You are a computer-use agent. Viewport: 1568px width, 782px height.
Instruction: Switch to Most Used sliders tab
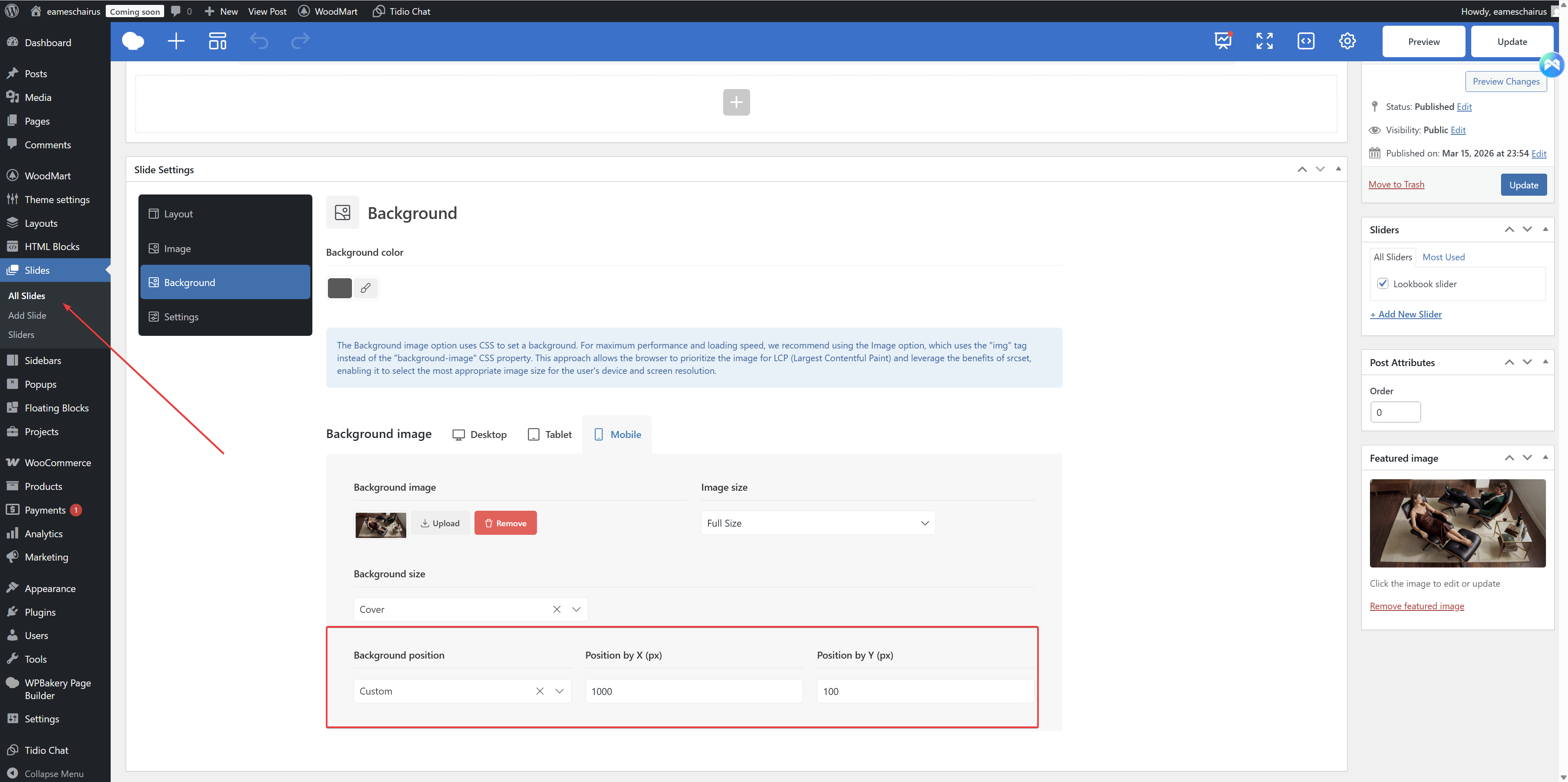click(1443, 257)
